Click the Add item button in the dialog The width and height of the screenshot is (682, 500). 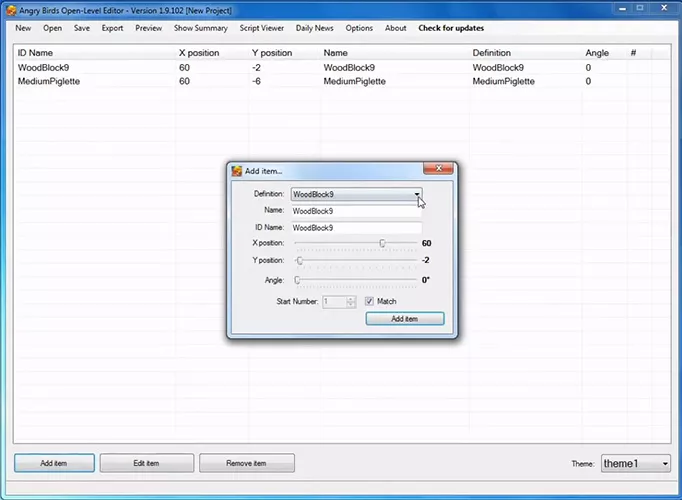(405, 319)
